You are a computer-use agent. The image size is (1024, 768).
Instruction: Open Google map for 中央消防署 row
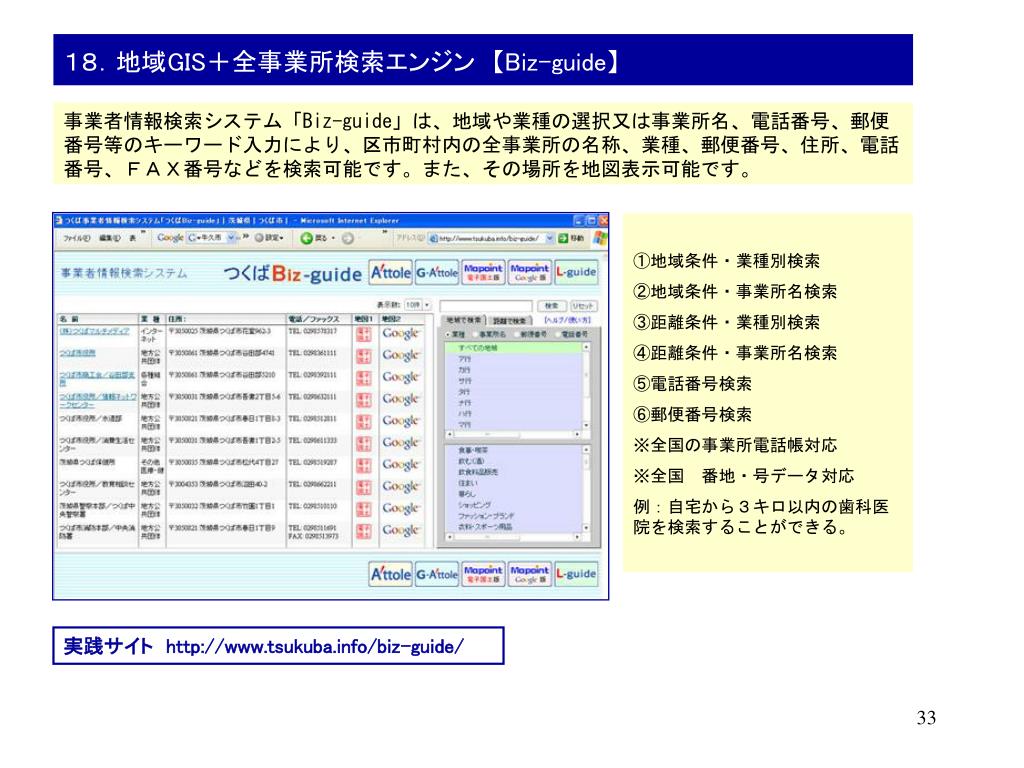[400, 531]
